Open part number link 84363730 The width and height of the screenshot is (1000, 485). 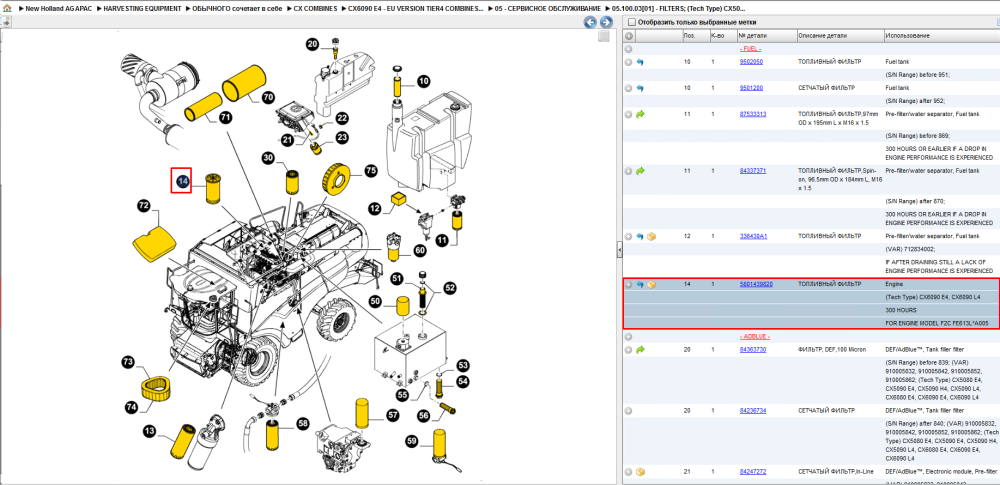[x=753, y=350]
